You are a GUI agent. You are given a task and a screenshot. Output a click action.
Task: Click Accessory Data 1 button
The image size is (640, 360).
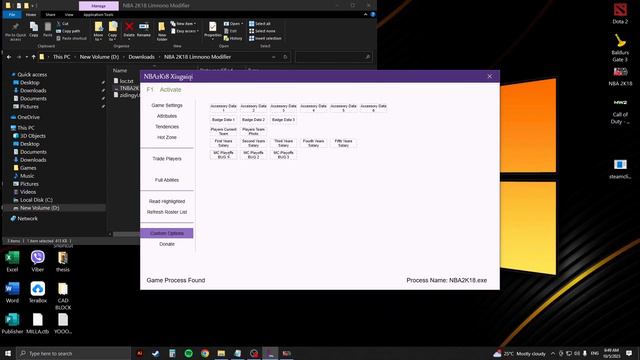tap(223, 108)
